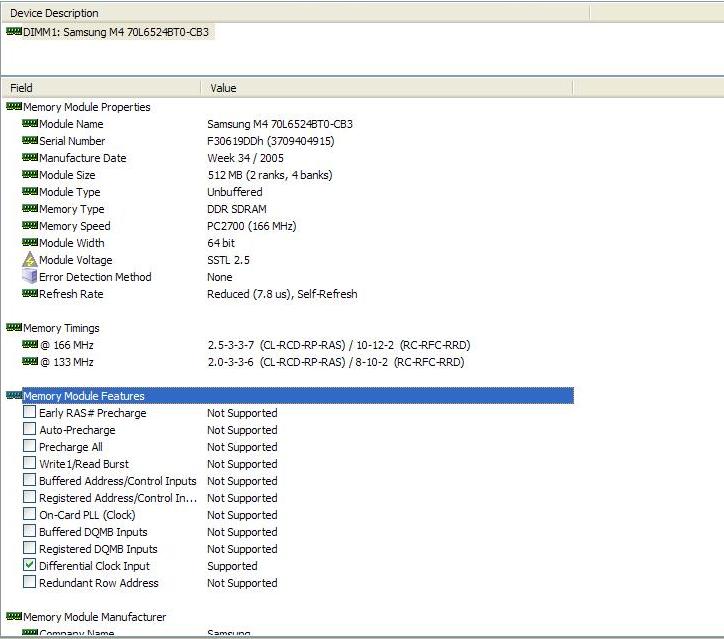
Task: Check the On-Card PLL (Clock) checkbox
Action: click(30, 515)
